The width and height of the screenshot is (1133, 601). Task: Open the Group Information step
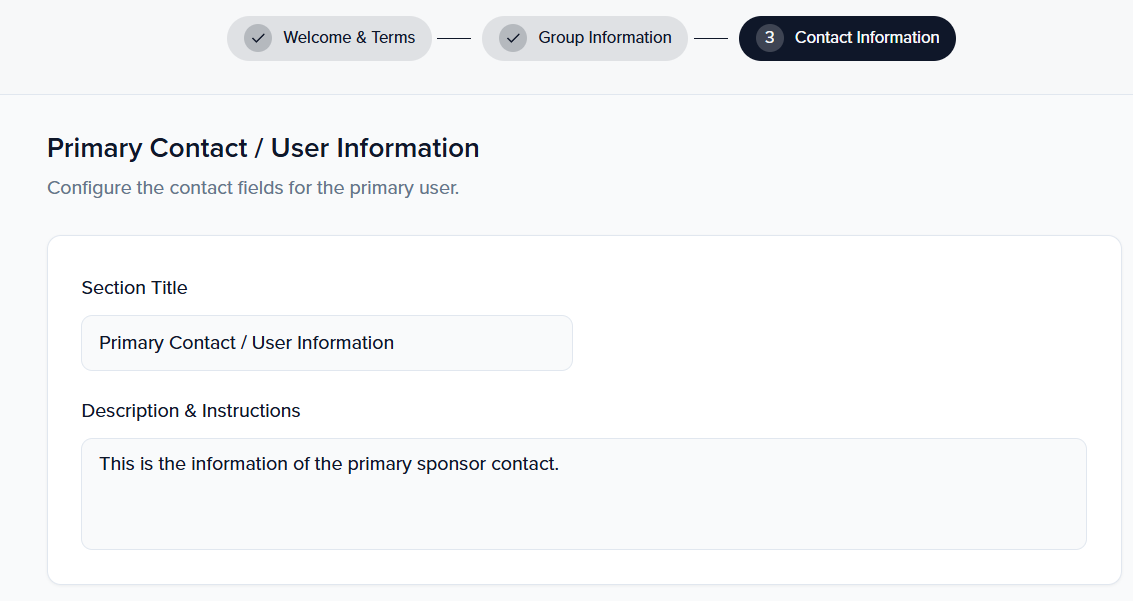point(604,38)
